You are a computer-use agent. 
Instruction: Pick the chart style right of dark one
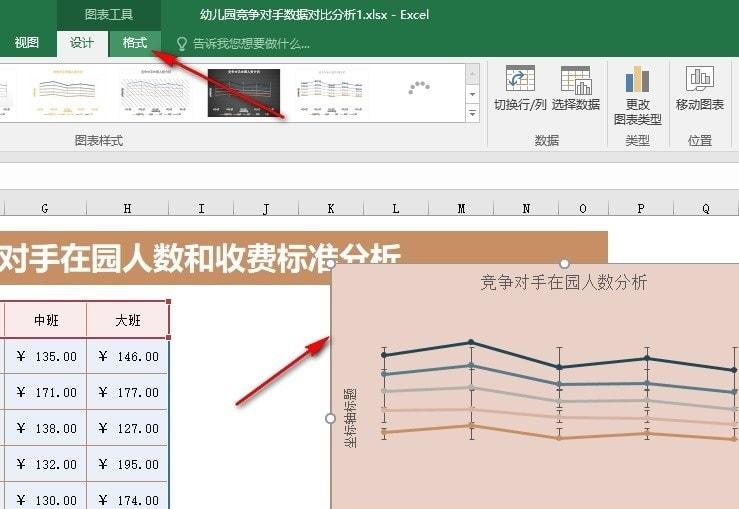(332, 93)
